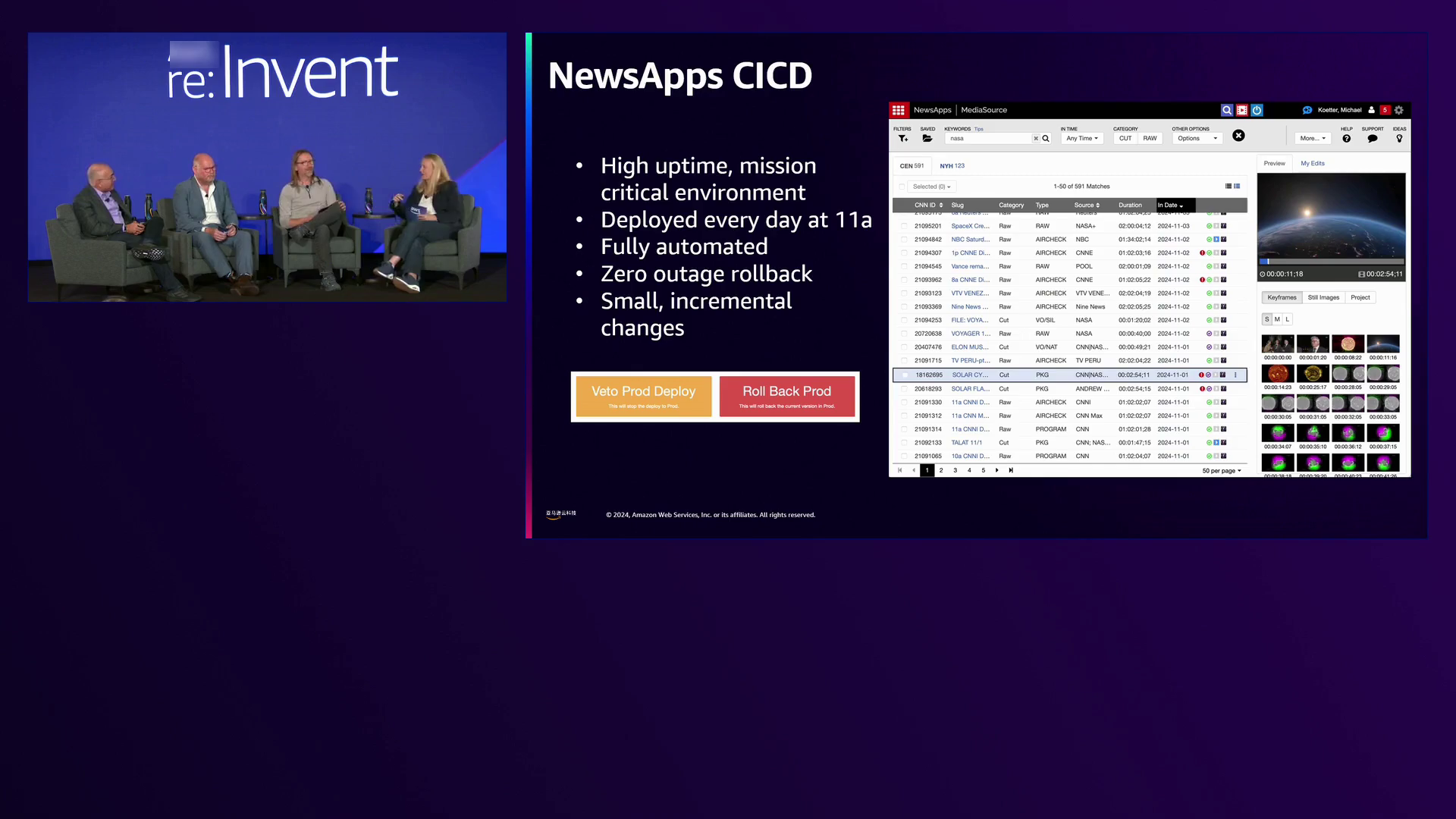Toggle the RAW category filter

click(x=1150, y=138)
